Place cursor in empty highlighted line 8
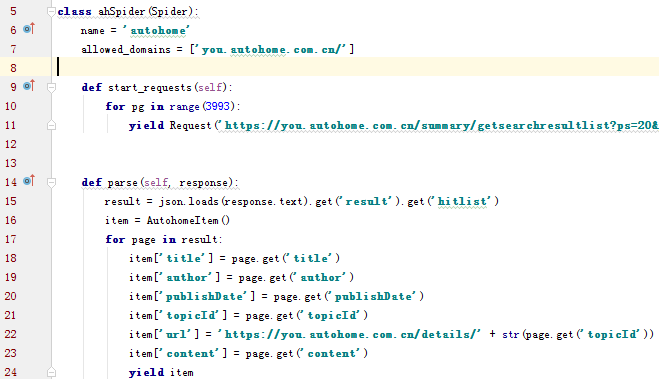The width and height of the screenshot is (659, 379). click(x=357, y=67)
